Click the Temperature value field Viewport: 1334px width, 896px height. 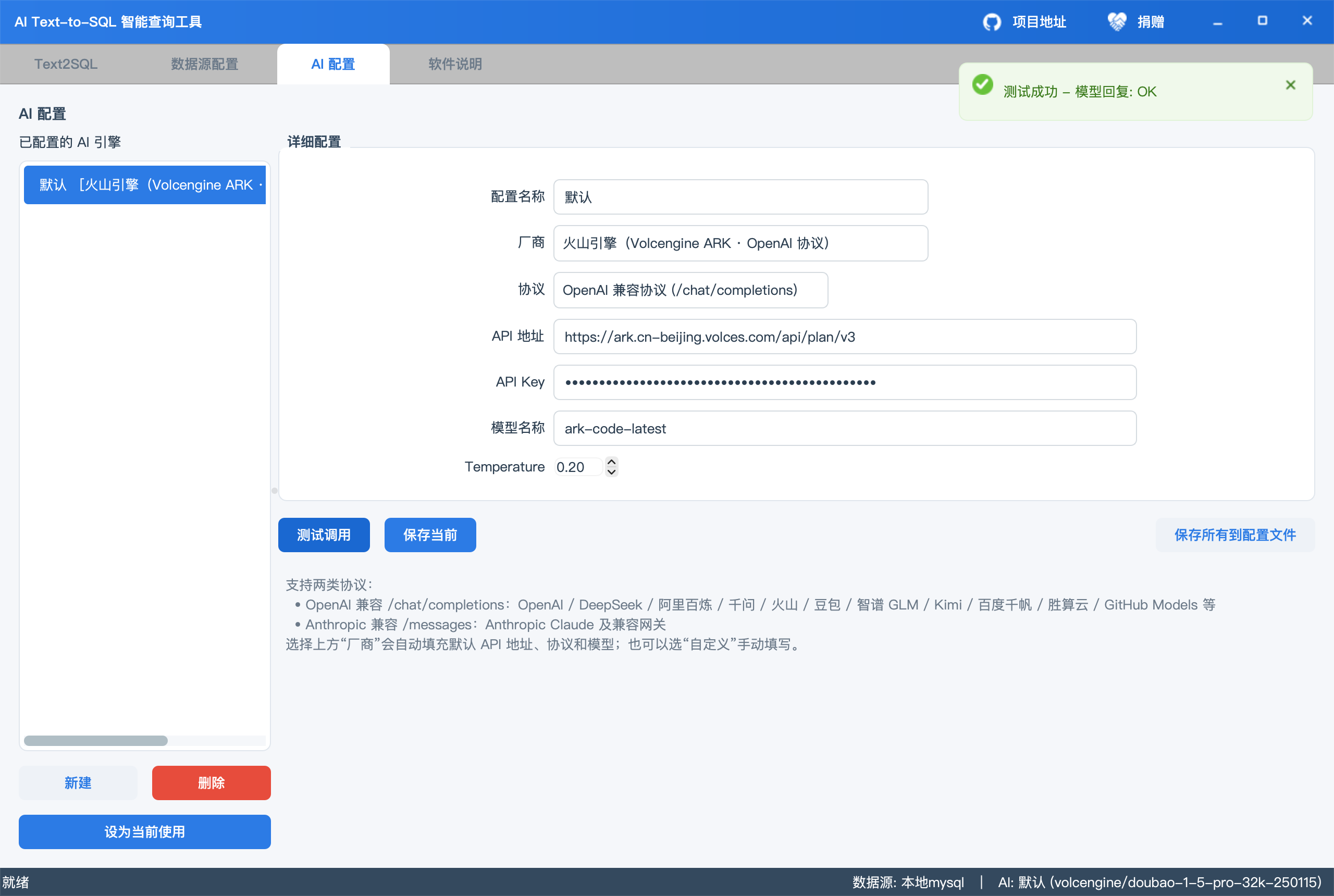(578, 467)
